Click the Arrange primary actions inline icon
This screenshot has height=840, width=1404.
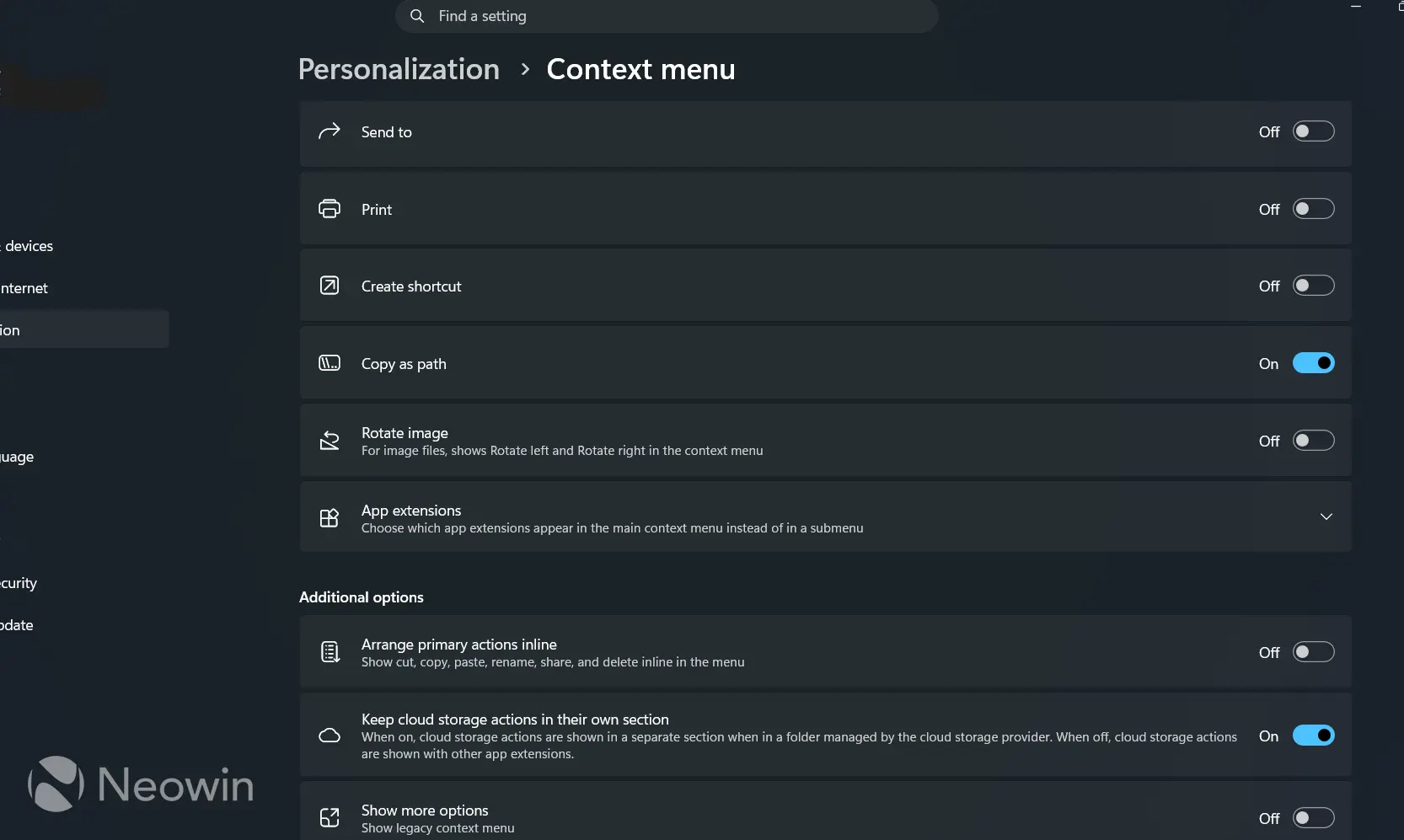pyautogui.click(x=330, y=652)
